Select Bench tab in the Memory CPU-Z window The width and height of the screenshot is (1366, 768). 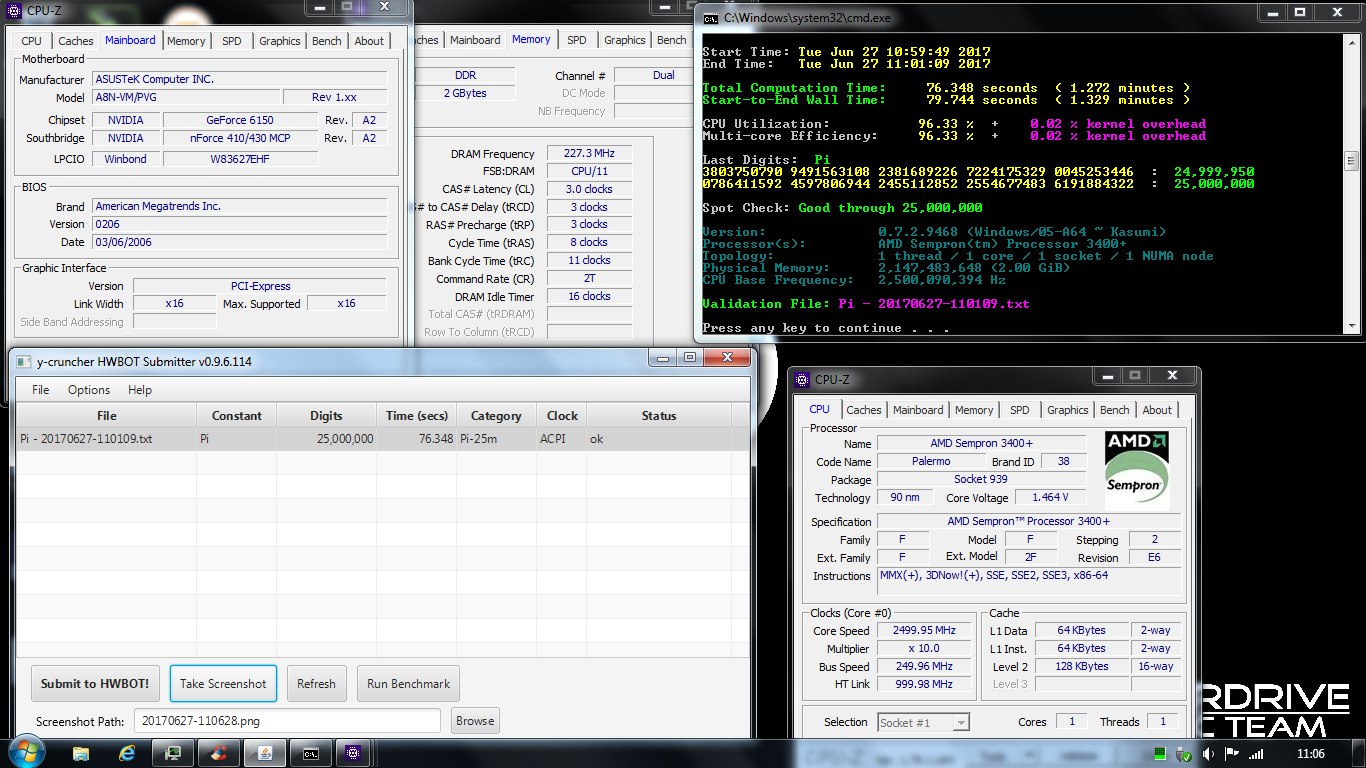(671, 40)
